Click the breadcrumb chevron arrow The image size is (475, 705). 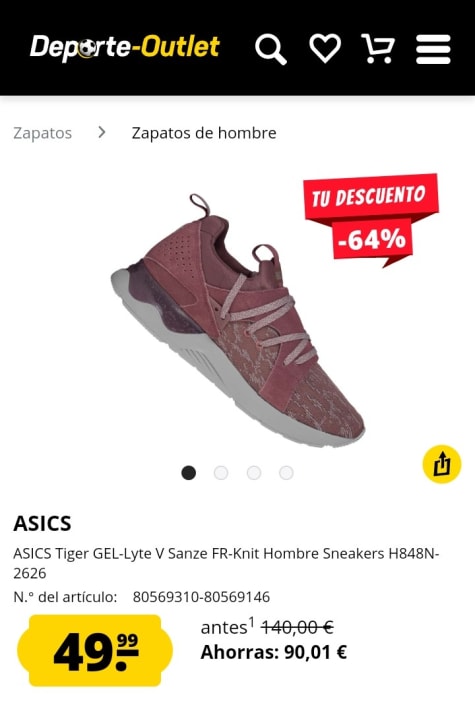pyautogui.click(x=102, y=132)
